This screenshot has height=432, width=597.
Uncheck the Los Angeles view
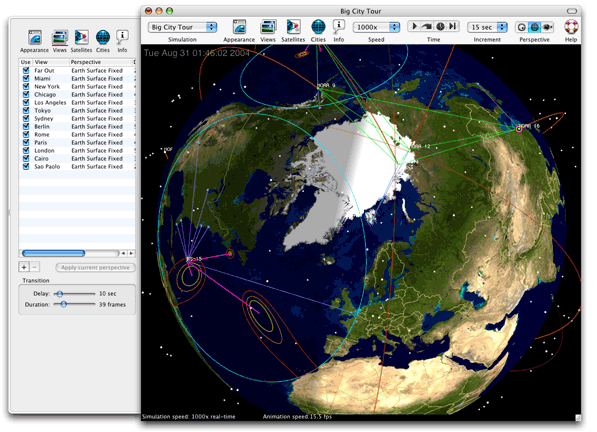click(26, 103)
